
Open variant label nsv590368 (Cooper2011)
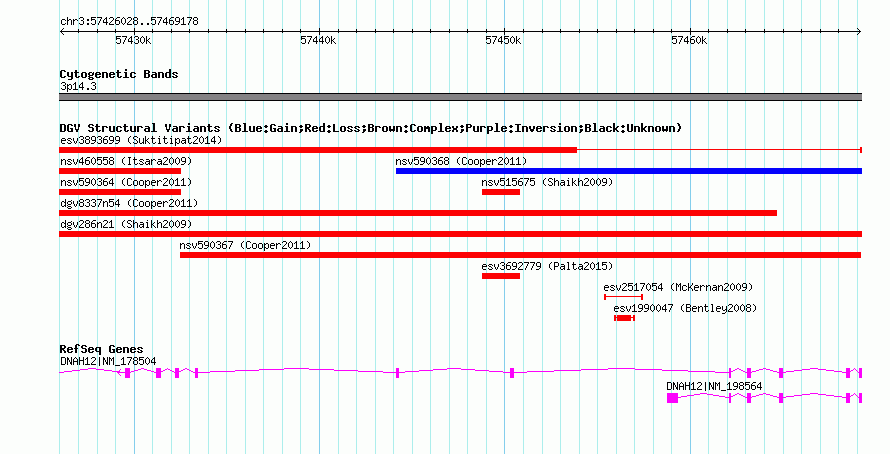[x=461, y=161]
